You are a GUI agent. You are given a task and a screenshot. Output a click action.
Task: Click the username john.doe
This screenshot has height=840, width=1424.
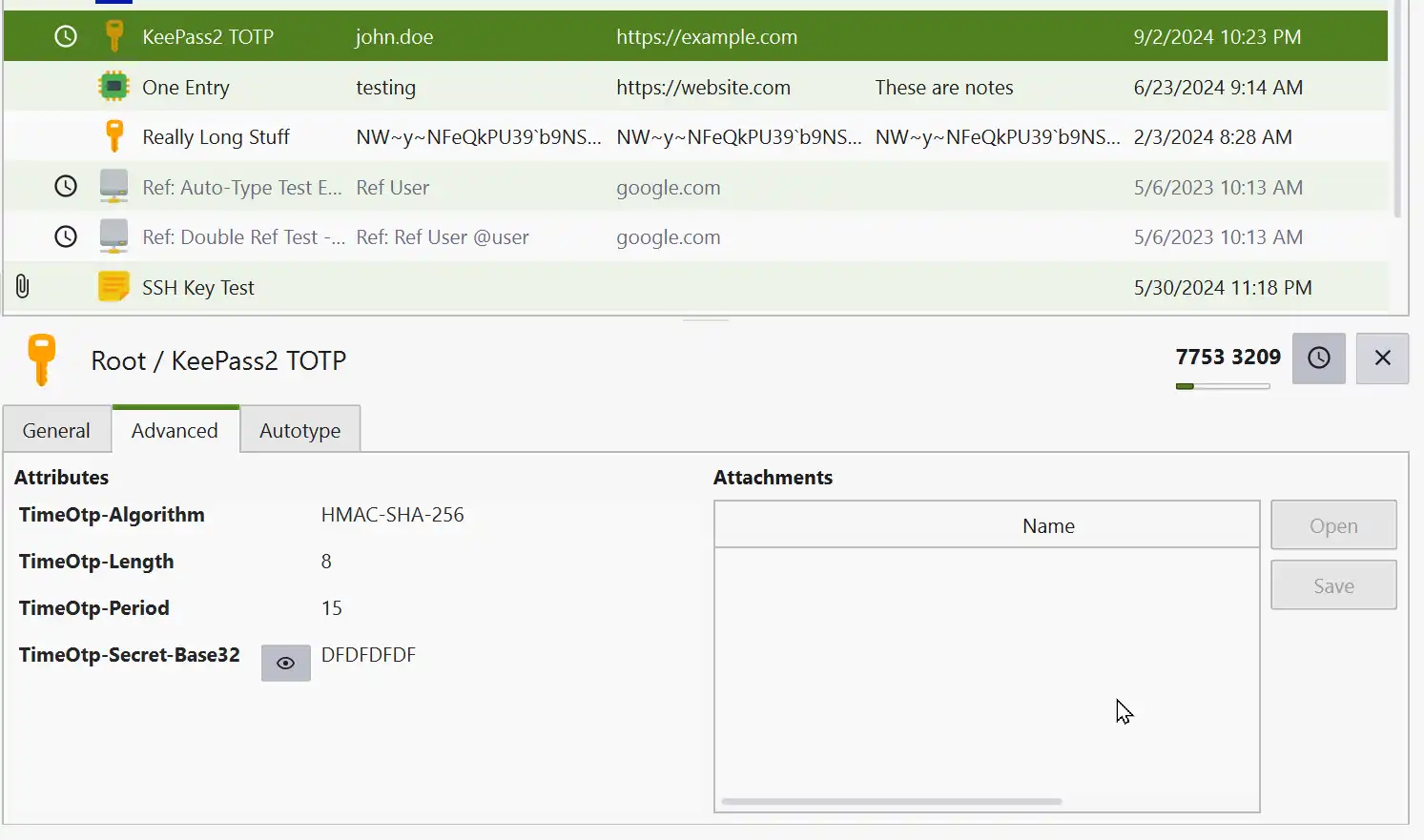[x=394, y=36]
